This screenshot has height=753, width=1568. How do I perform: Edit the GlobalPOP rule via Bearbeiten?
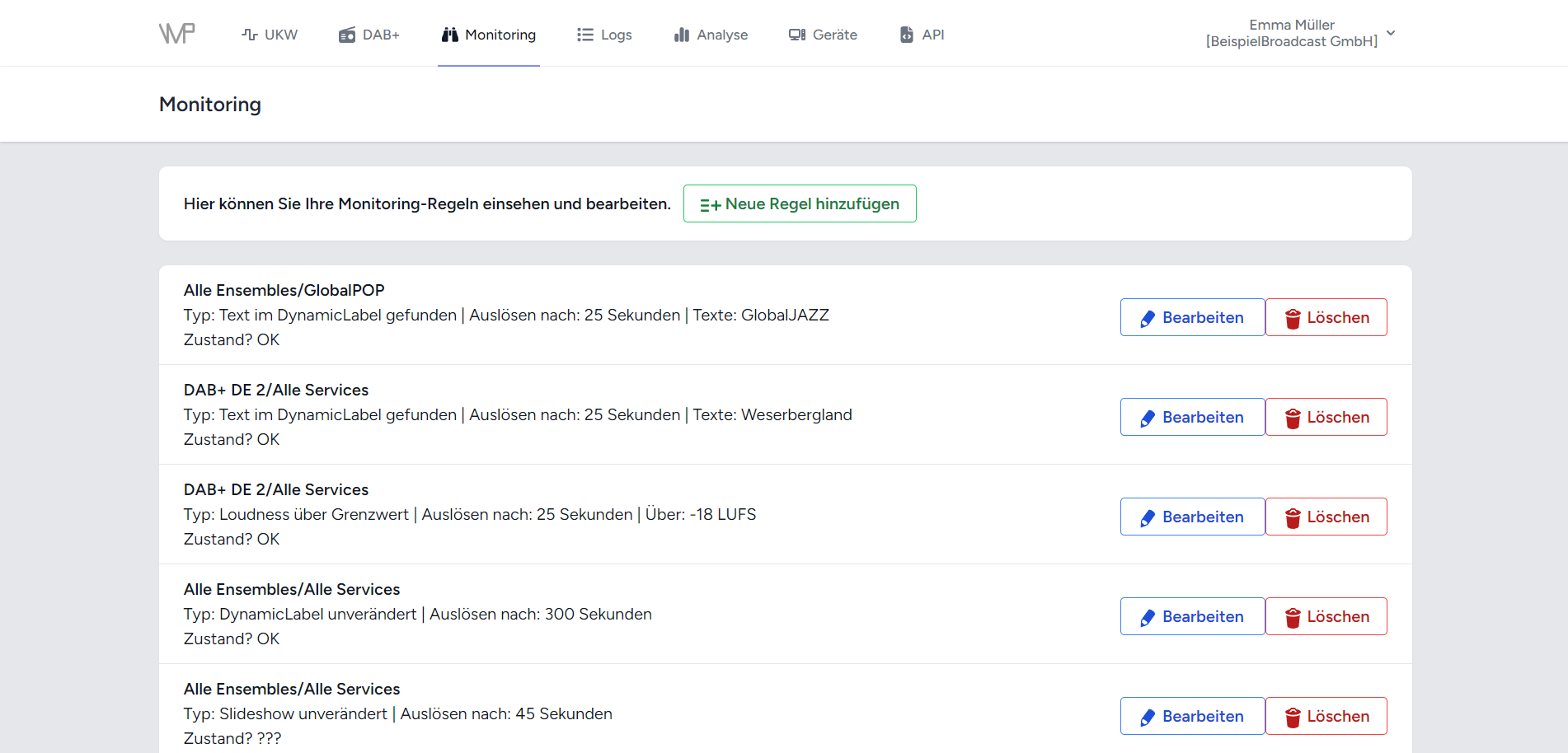(1192, 317)
